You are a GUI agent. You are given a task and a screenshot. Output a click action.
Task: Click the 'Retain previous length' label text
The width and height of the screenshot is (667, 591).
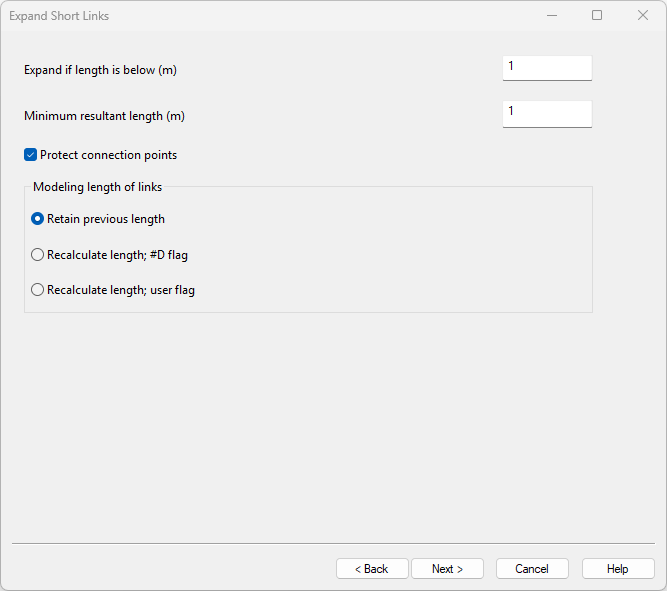click(106, 219)
